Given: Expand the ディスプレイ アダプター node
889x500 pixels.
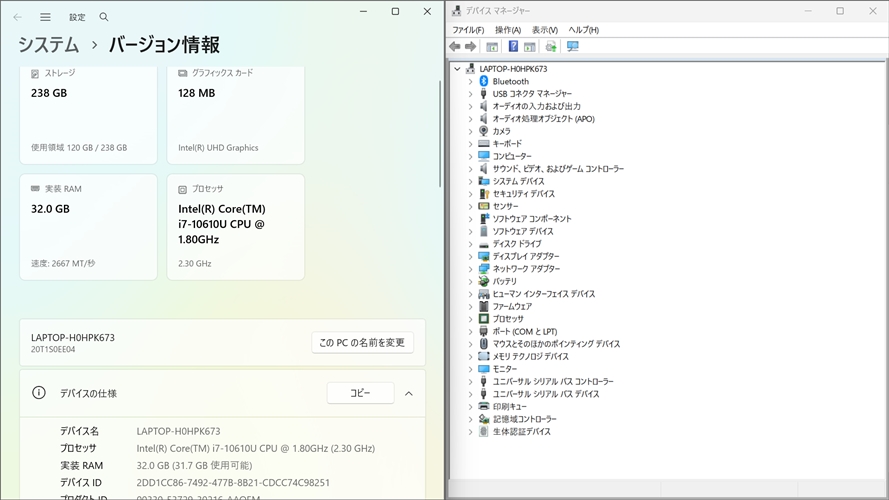Looking at the screenshot, I should coord(470,256).
